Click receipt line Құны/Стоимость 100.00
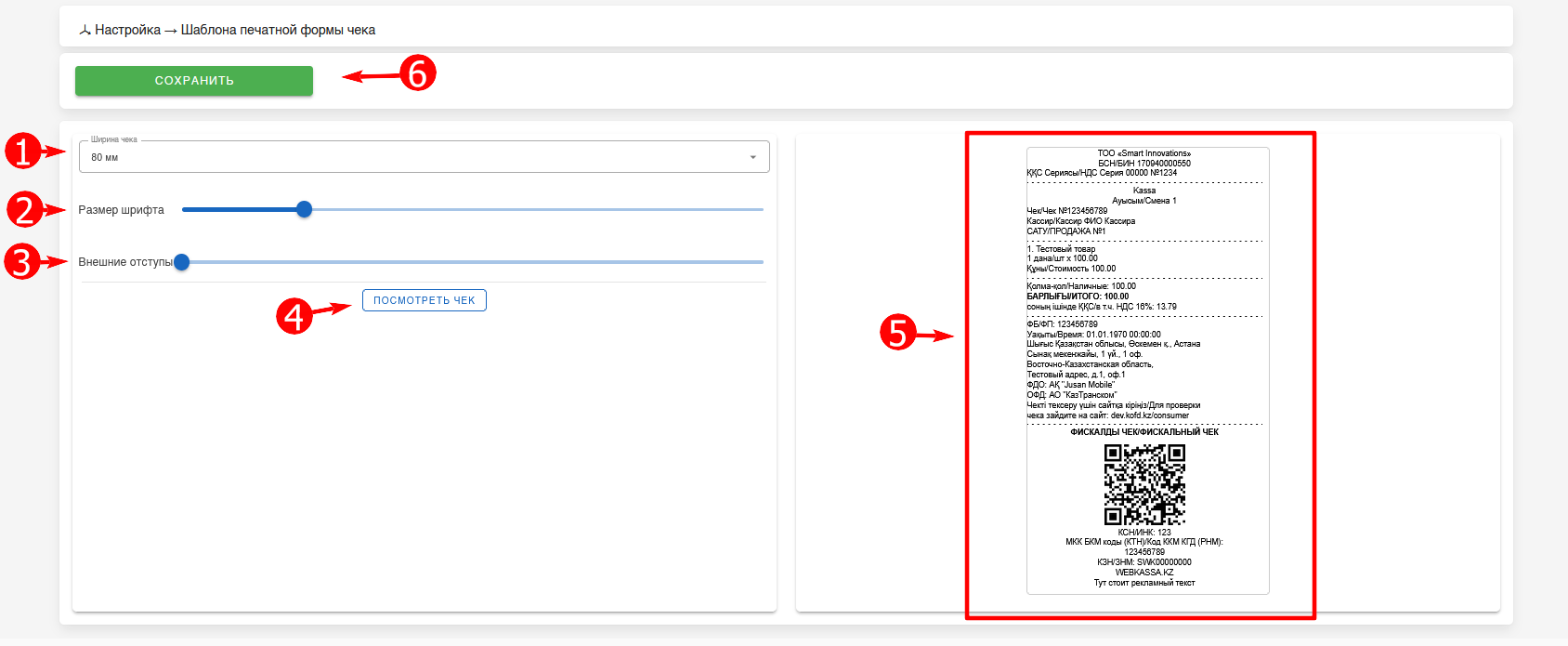The width and height of the screenshot is (1568, 646). 1072,269
